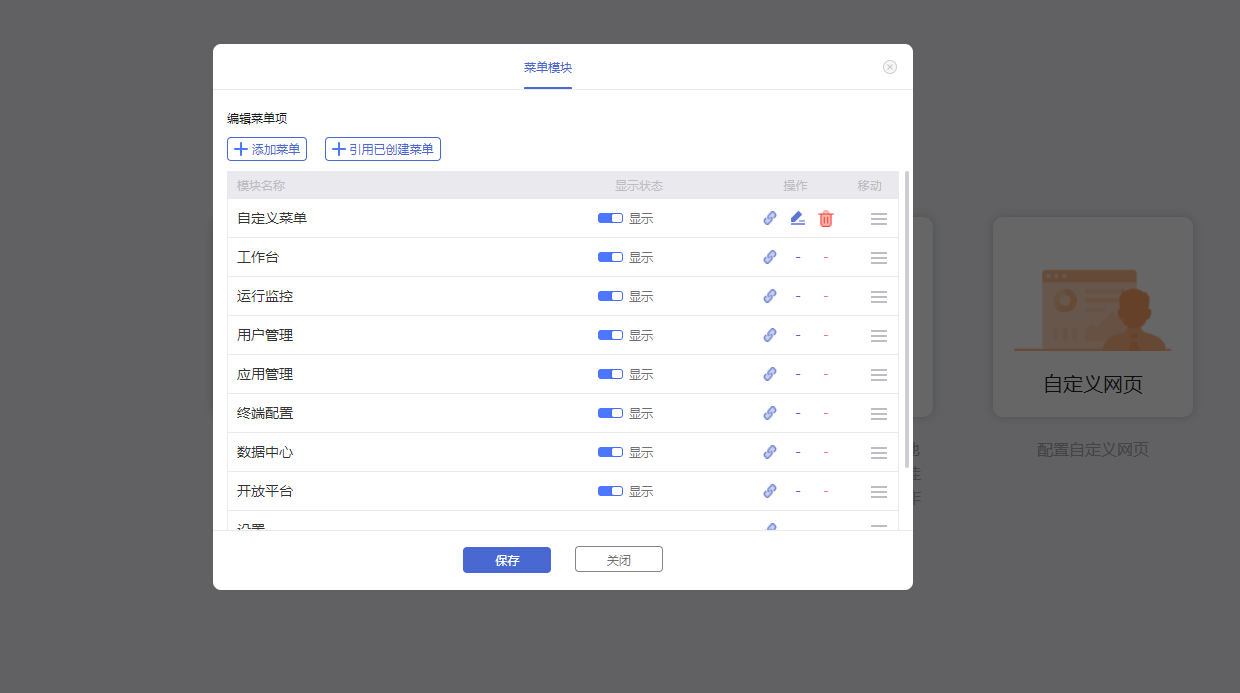The image size is (1240, 693).
Task: Toggle display switch for 自定义菜单
Action: 610,218
